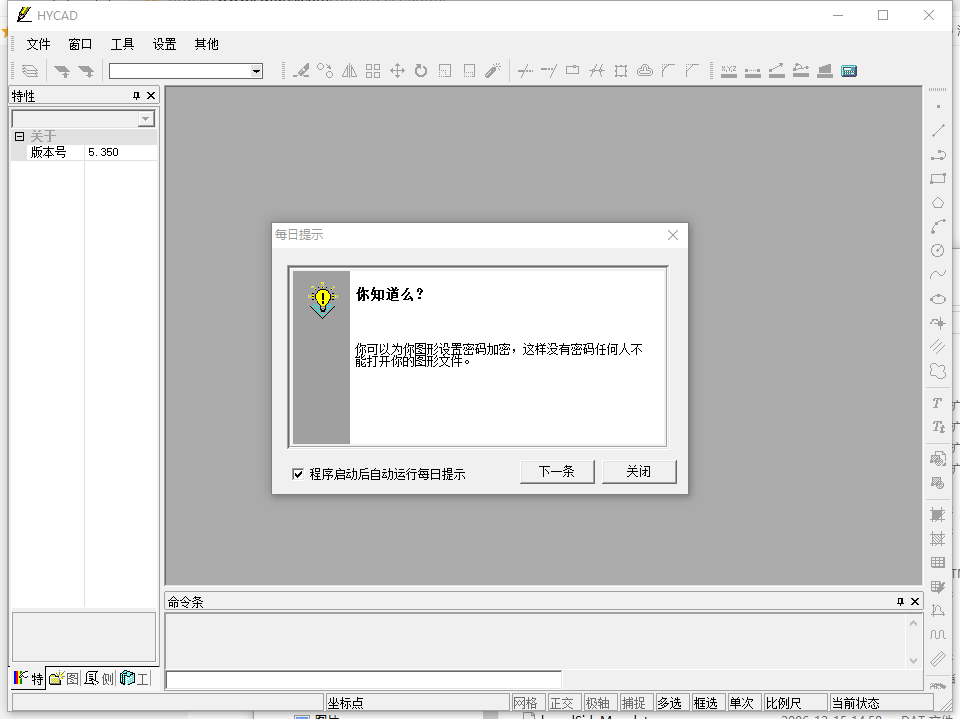The image size is (960, 719).
Task: Select the ellipse drawing tool
Action: click(938, 299)
